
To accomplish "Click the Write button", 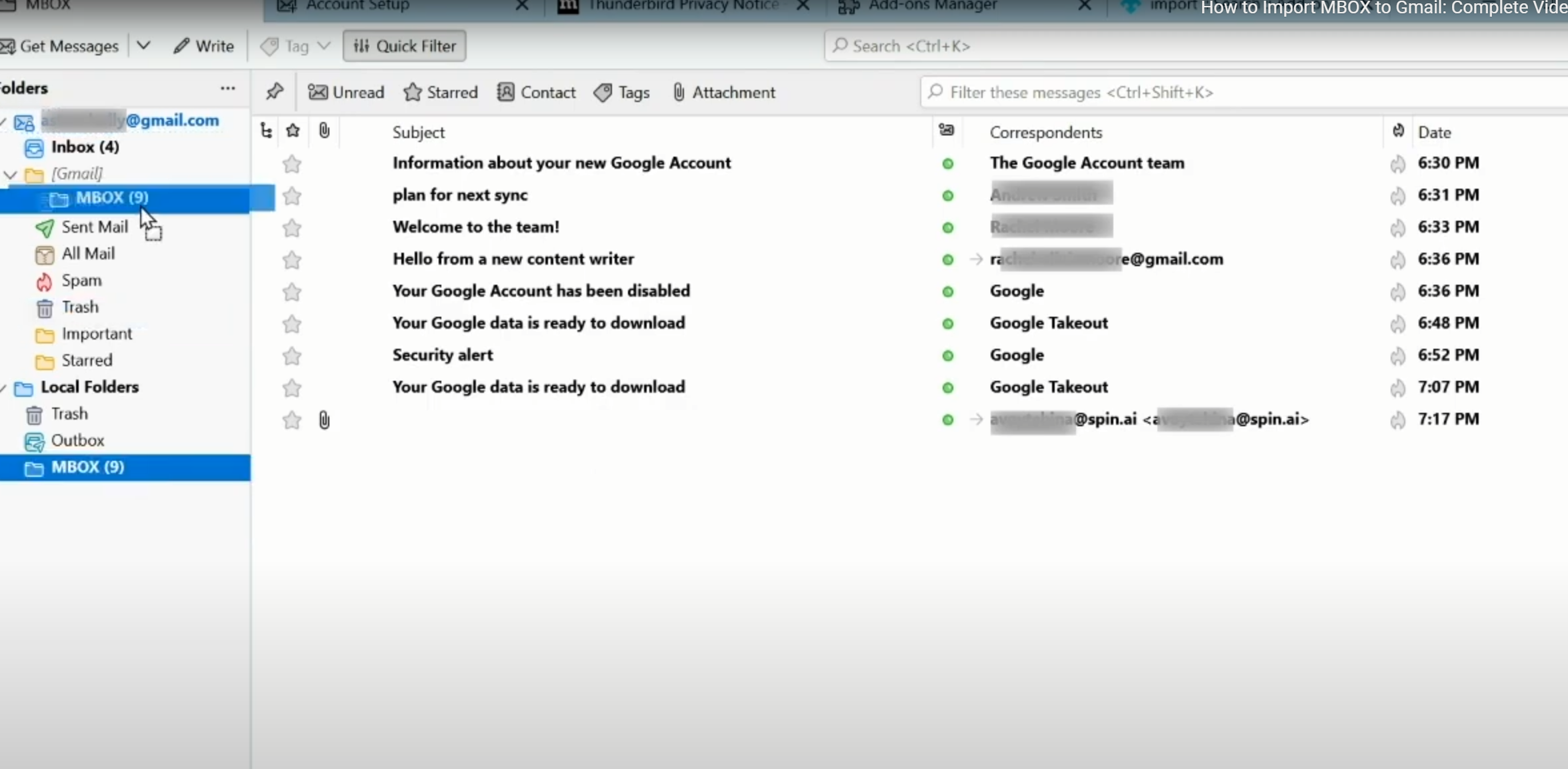I will tap(204, 46).
